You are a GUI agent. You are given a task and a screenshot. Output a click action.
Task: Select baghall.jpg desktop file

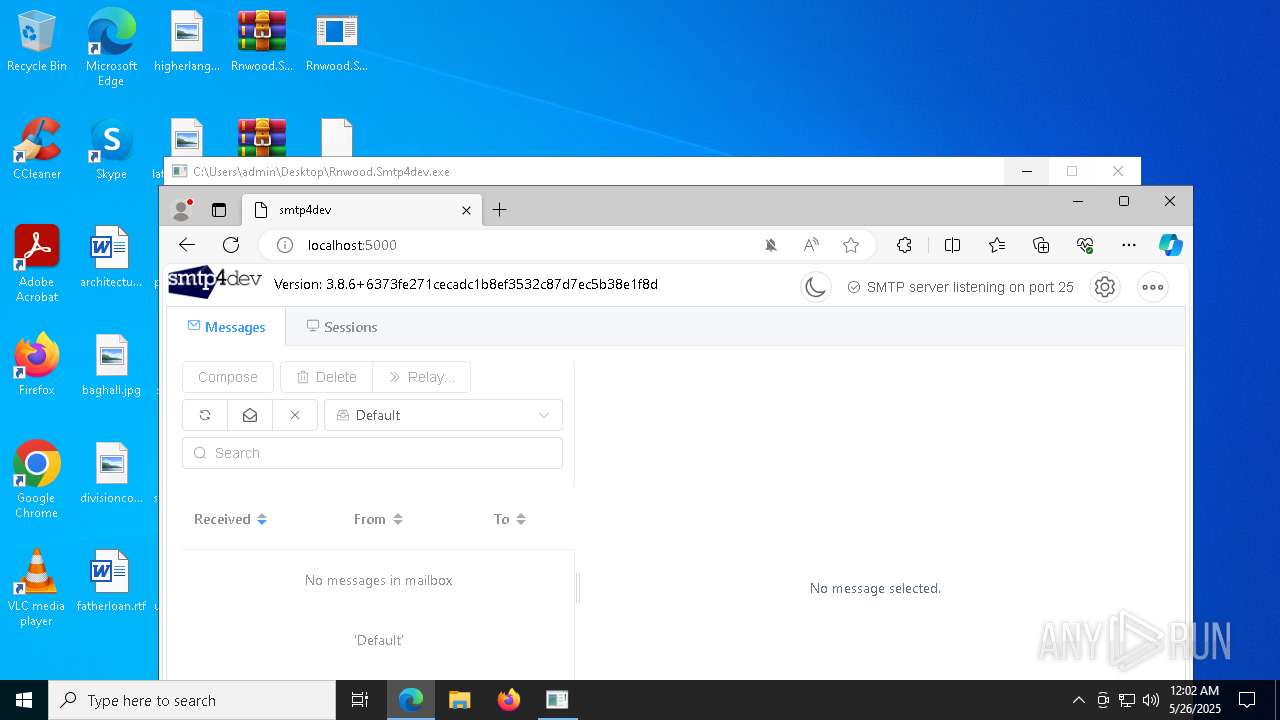111,366
